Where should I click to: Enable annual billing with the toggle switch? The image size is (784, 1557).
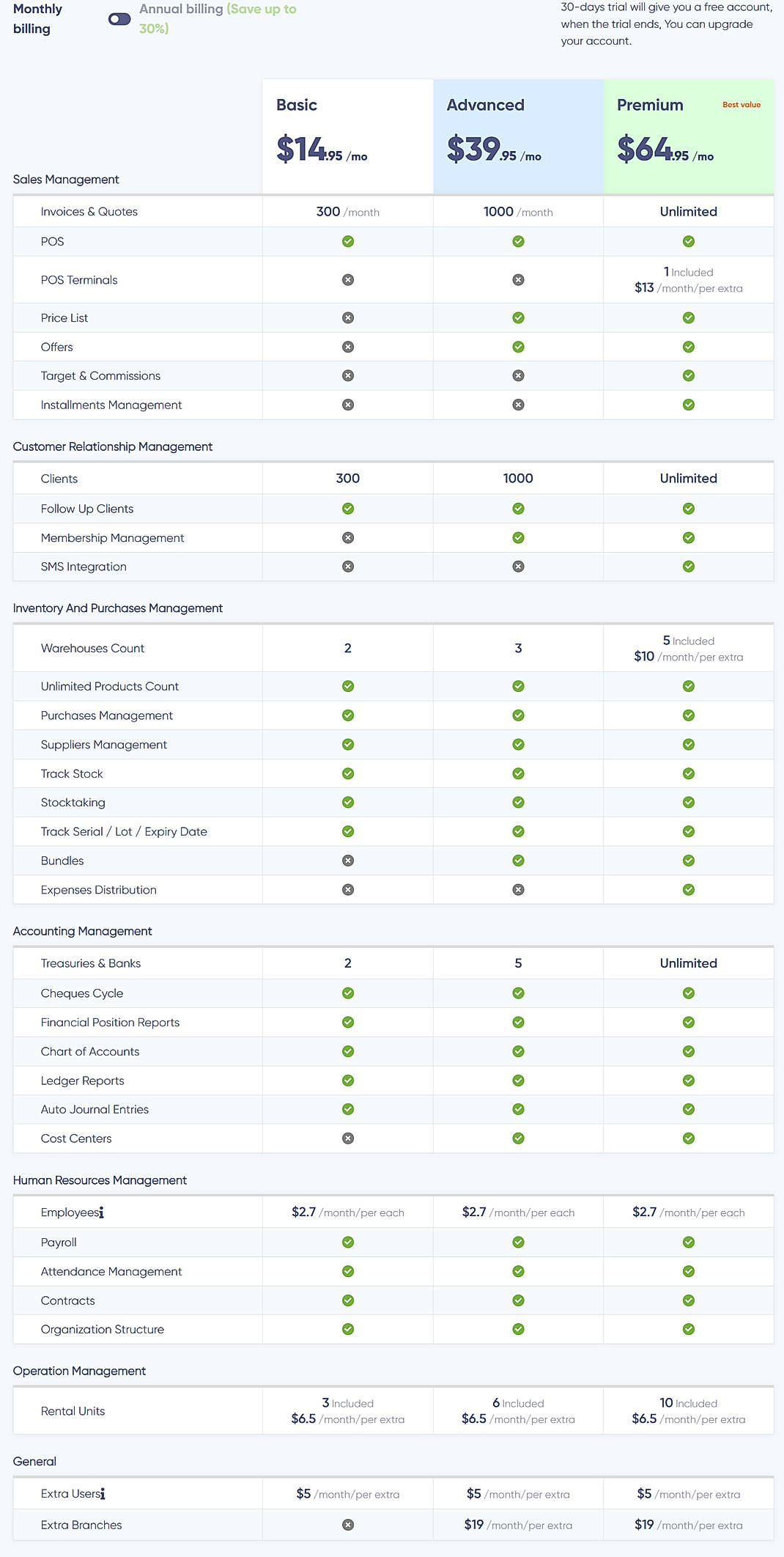[x=118, y=21]
